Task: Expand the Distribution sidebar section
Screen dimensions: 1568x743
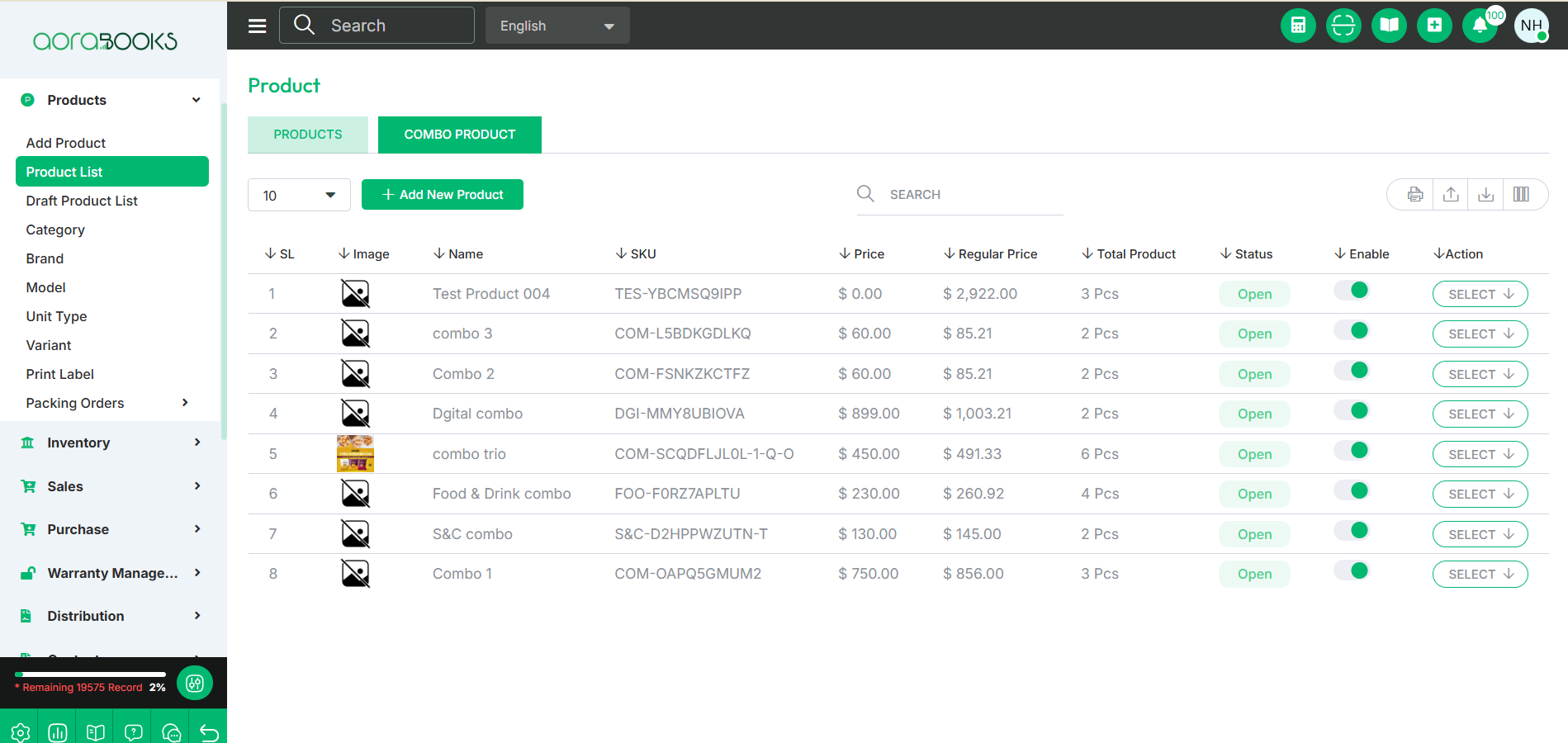Action: (111, 616)
